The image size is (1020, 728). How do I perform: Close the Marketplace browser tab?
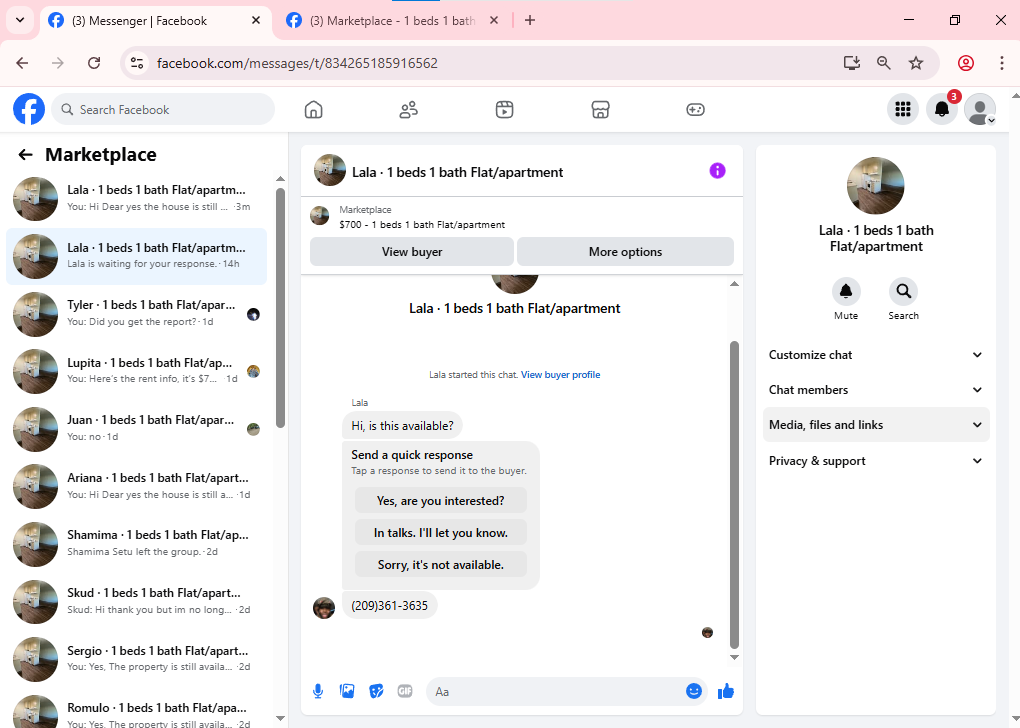coord(494,20)
